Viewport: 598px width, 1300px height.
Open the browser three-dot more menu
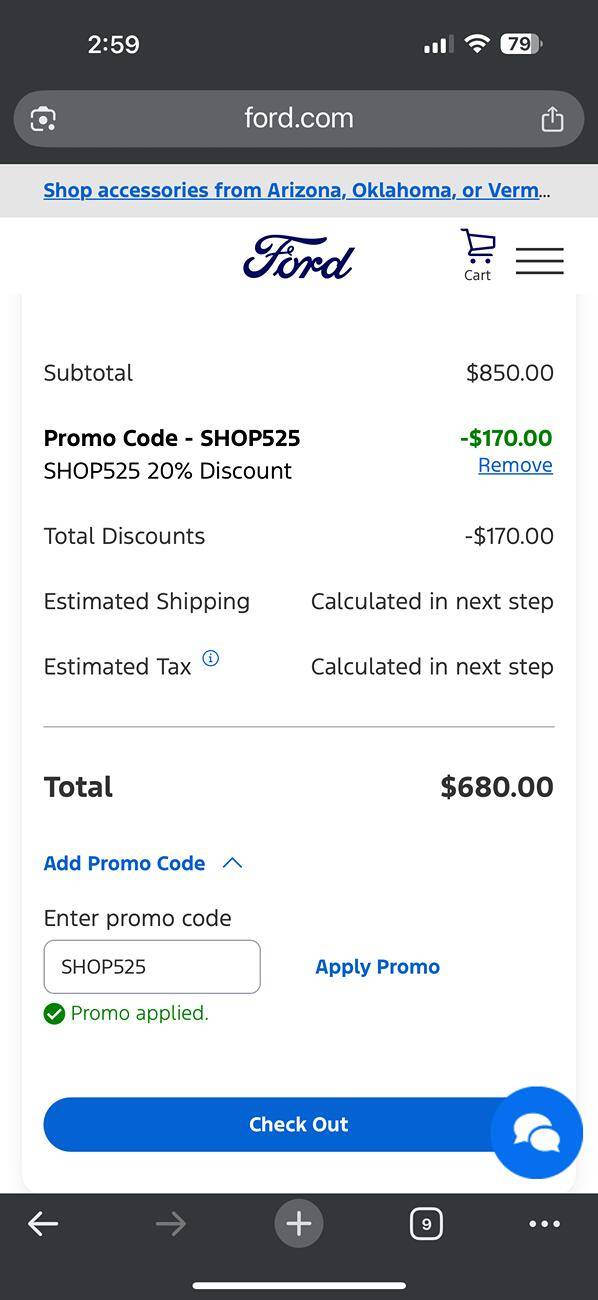point(544,1223)
